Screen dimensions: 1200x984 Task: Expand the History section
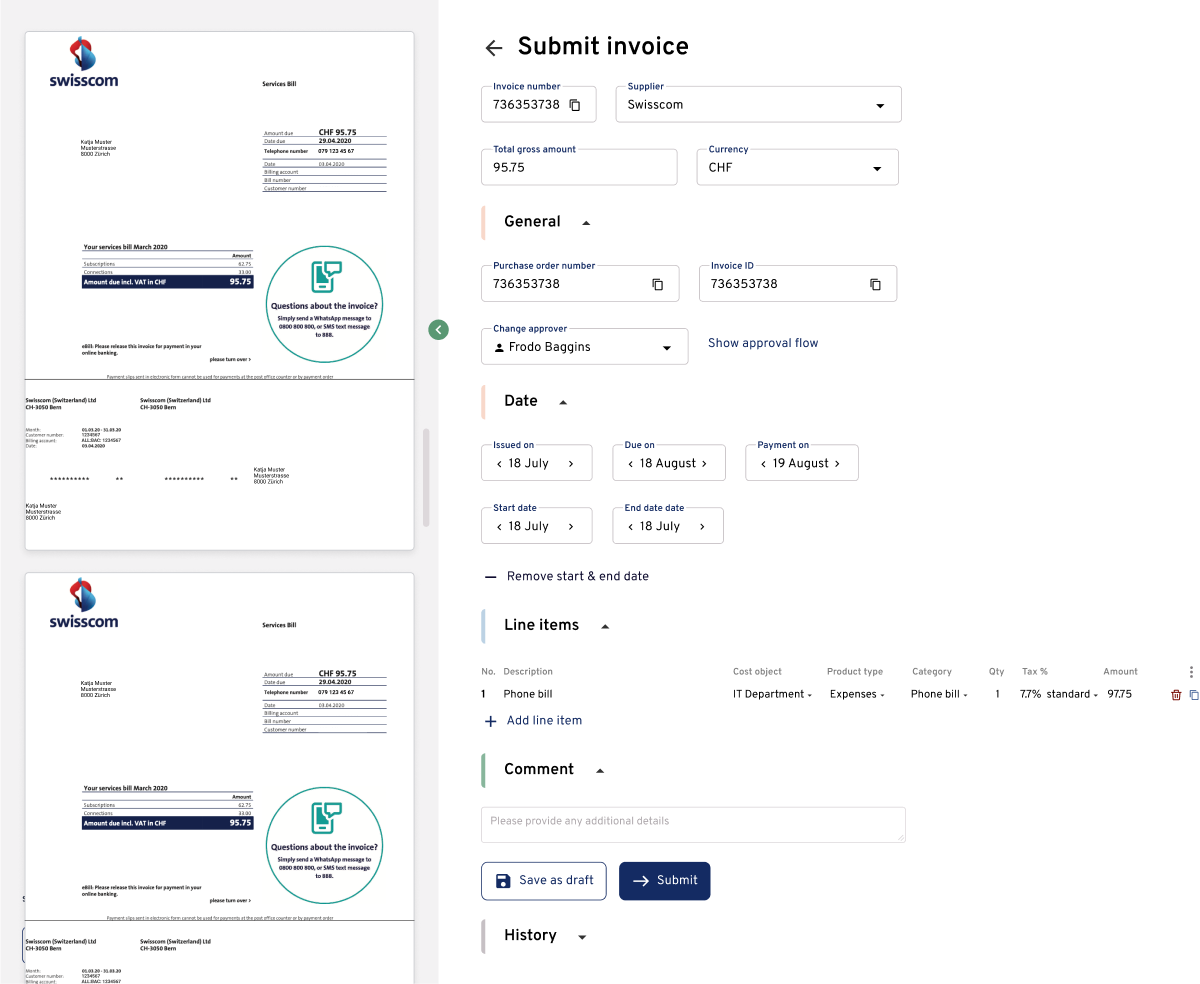coord(582,936)
